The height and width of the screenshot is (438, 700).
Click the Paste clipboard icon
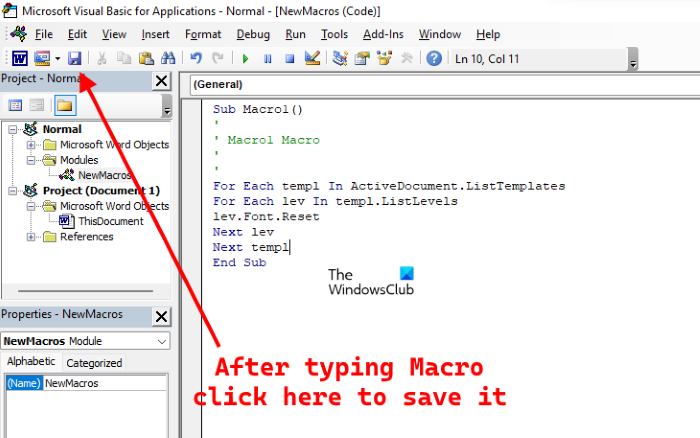point(146,58)
